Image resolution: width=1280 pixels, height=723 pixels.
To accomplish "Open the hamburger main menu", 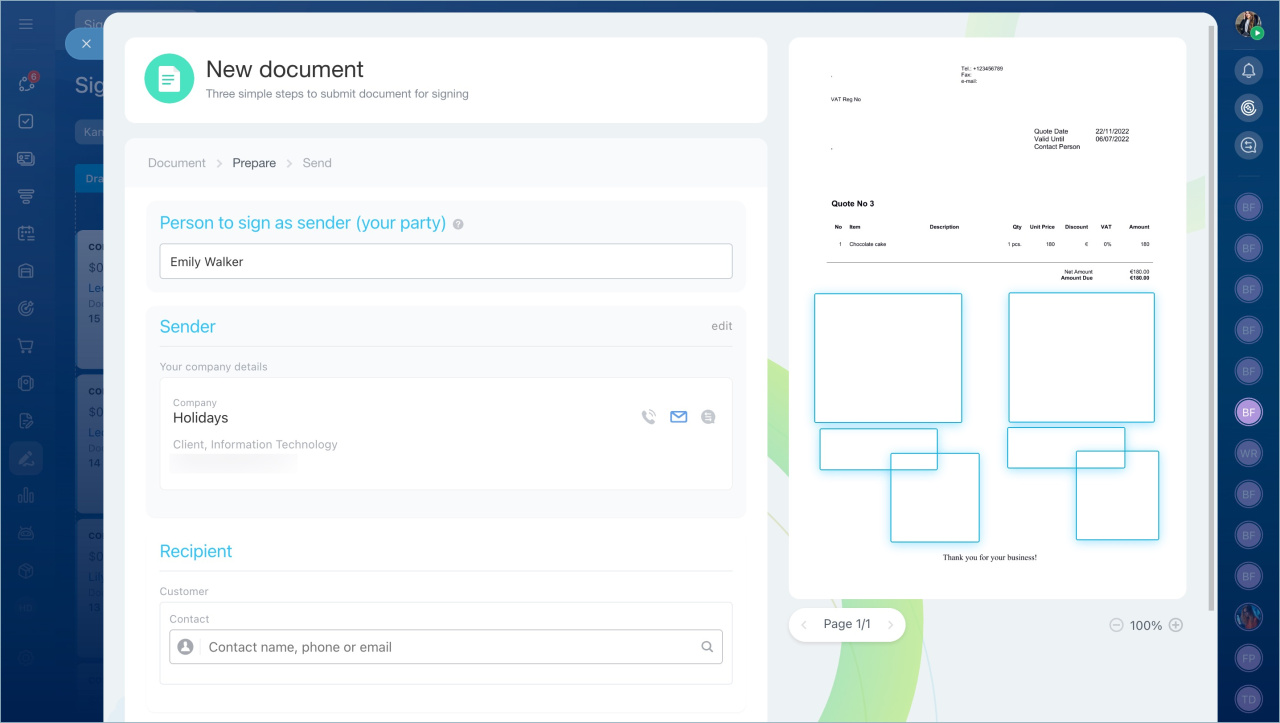I will coord(26,24).
